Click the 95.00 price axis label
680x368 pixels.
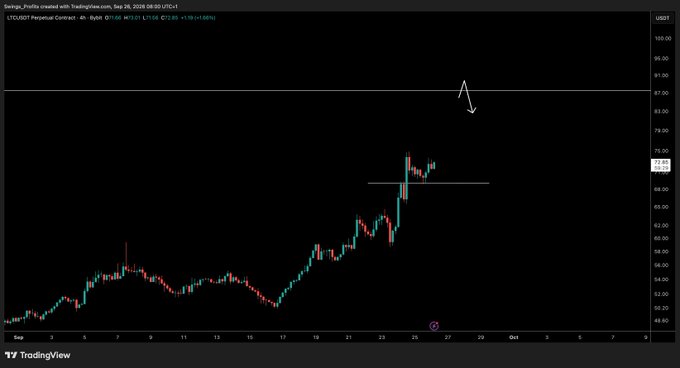[x=662, y=58]
